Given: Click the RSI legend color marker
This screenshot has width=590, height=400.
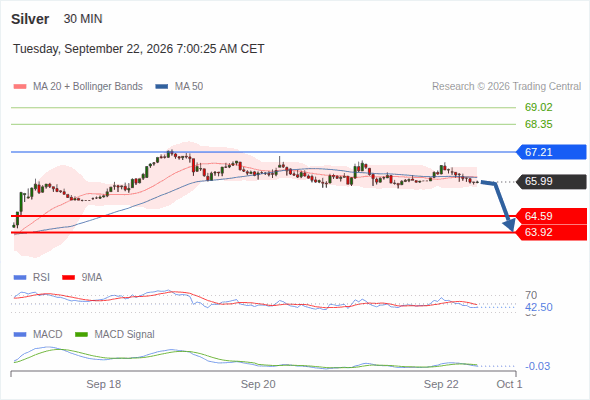Looking at the screenshot, I should click(x=20, y=278).
